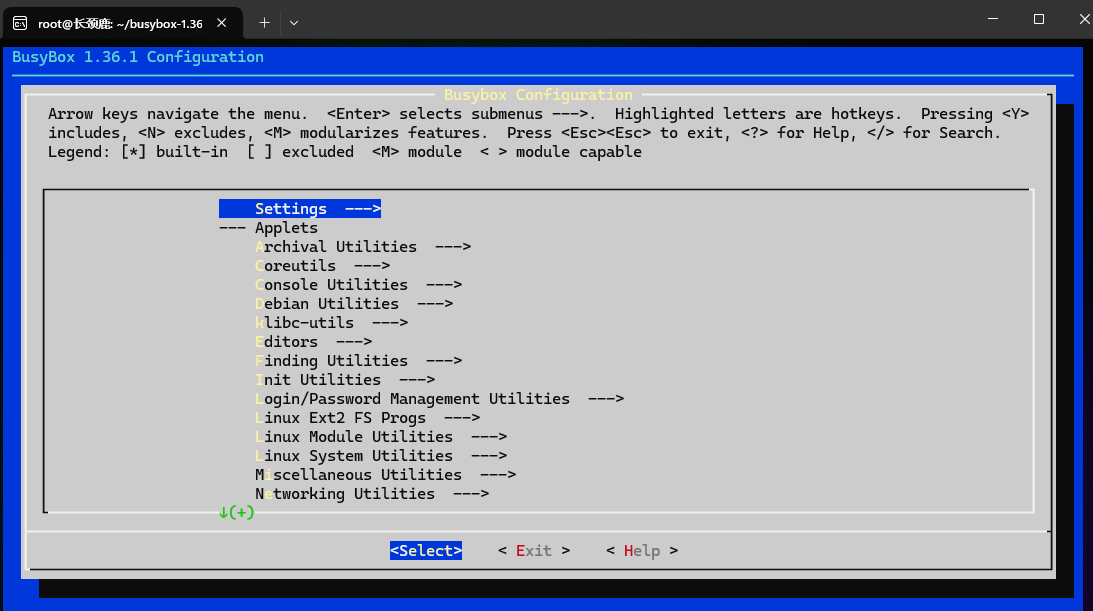
Task: Expand Archival Utilities submenu
Action: pos(362,247)
